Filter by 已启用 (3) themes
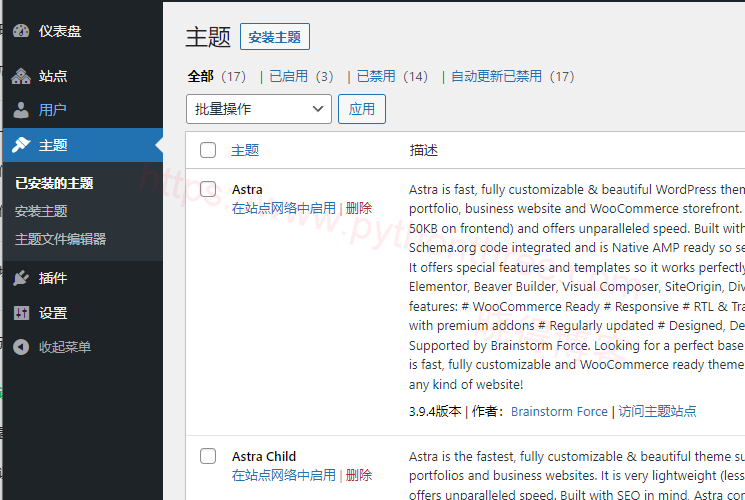The height and width of the screenshot is (500, 745). tap(301, 77)
